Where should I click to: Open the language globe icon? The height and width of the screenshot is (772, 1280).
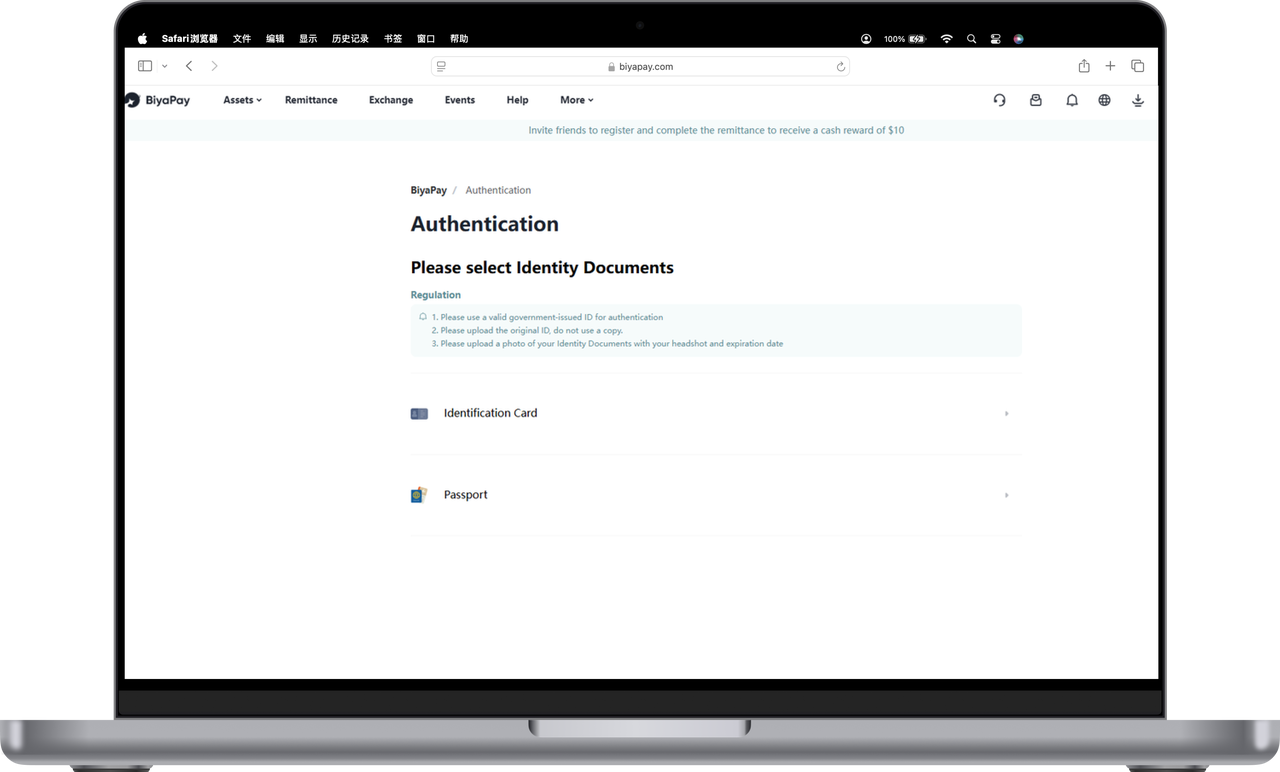click(1104, 100)
